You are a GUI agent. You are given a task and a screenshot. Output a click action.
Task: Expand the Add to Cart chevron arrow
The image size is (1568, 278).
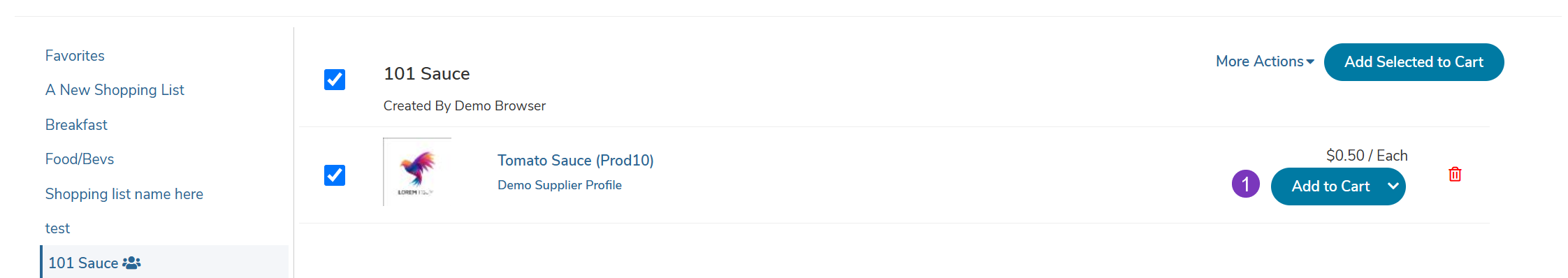[1393, 186]
